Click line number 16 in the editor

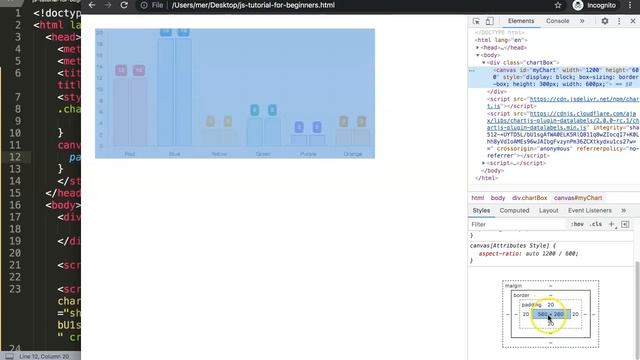point(15,205)
